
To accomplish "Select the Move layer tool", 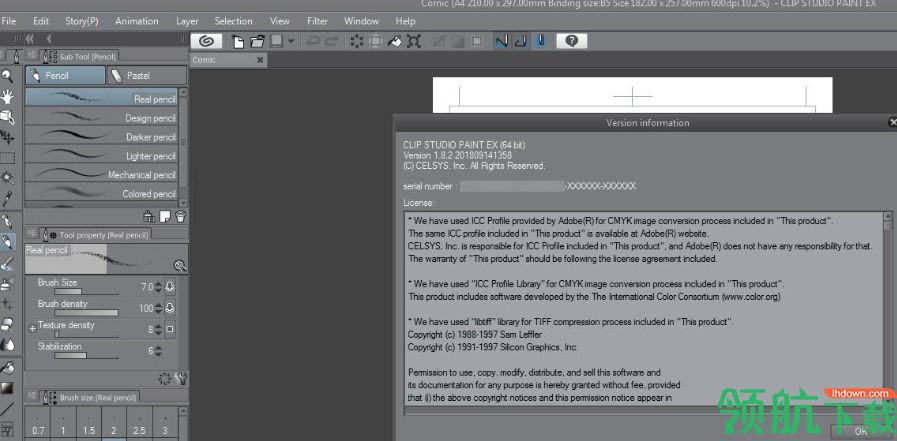I will pos(7,137).
